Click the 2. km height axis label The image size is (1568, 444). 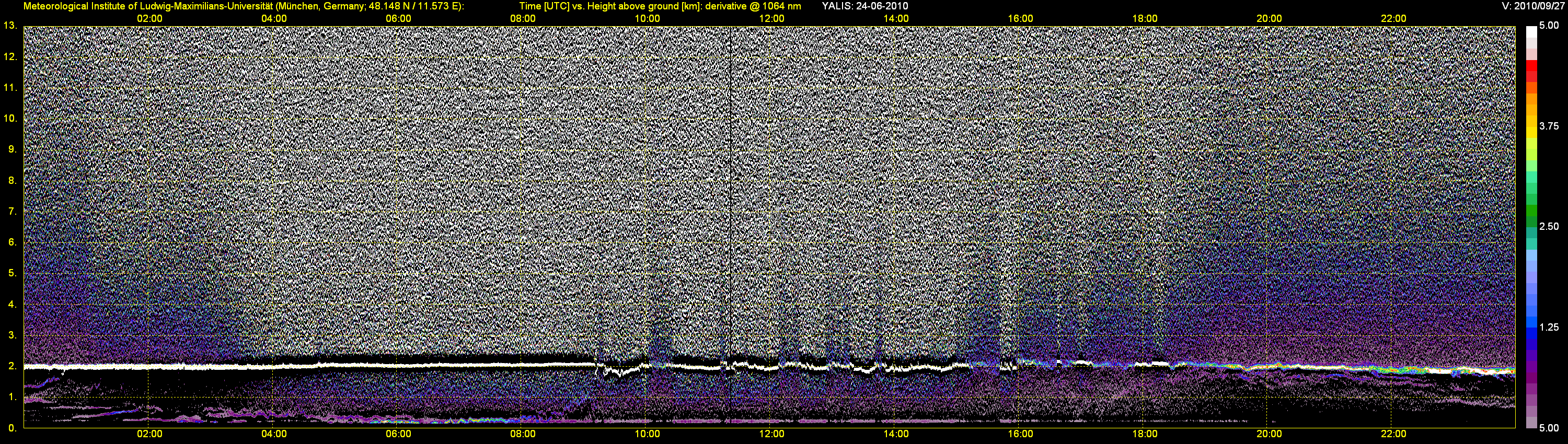12,366
